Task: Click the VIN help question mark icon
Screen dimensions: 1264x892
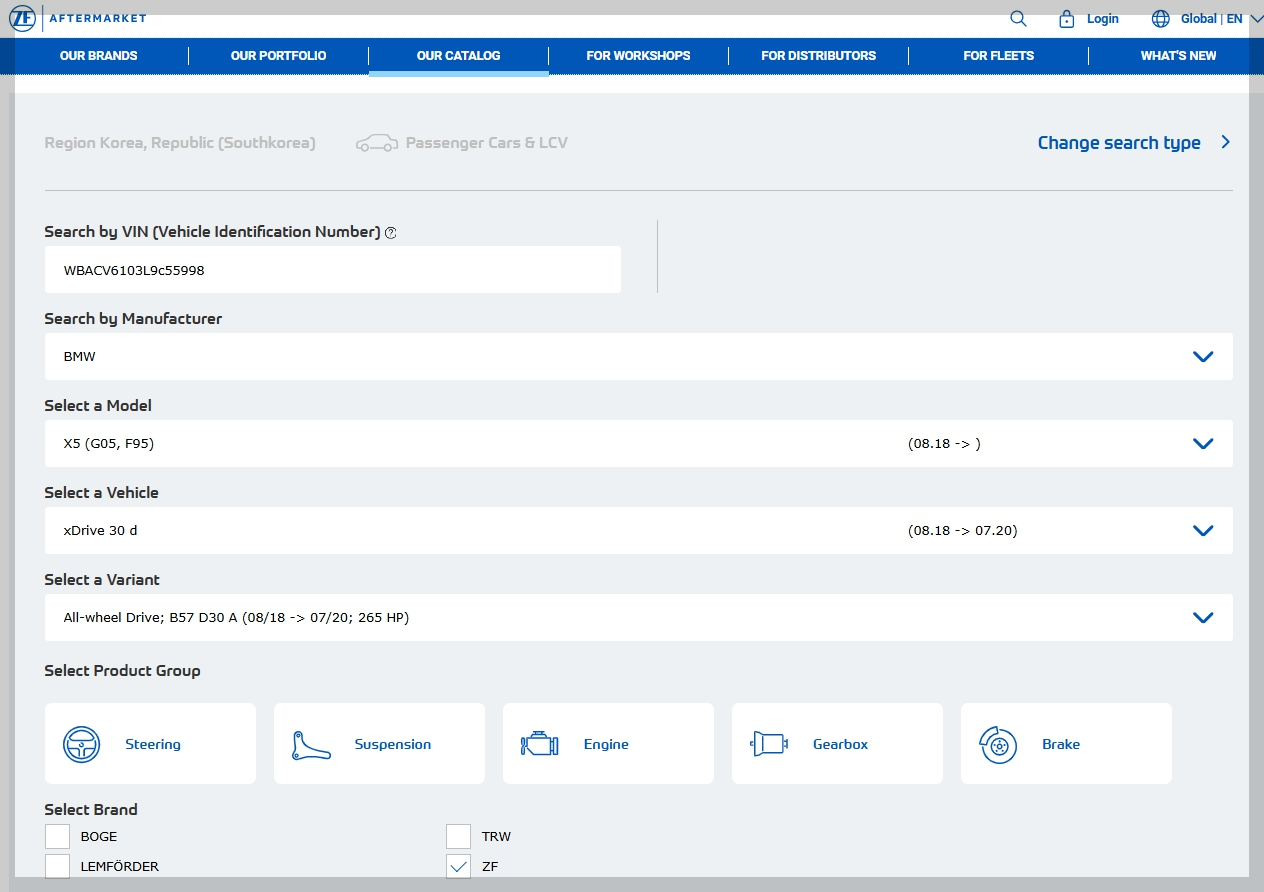Action: [x=391, y=233]
